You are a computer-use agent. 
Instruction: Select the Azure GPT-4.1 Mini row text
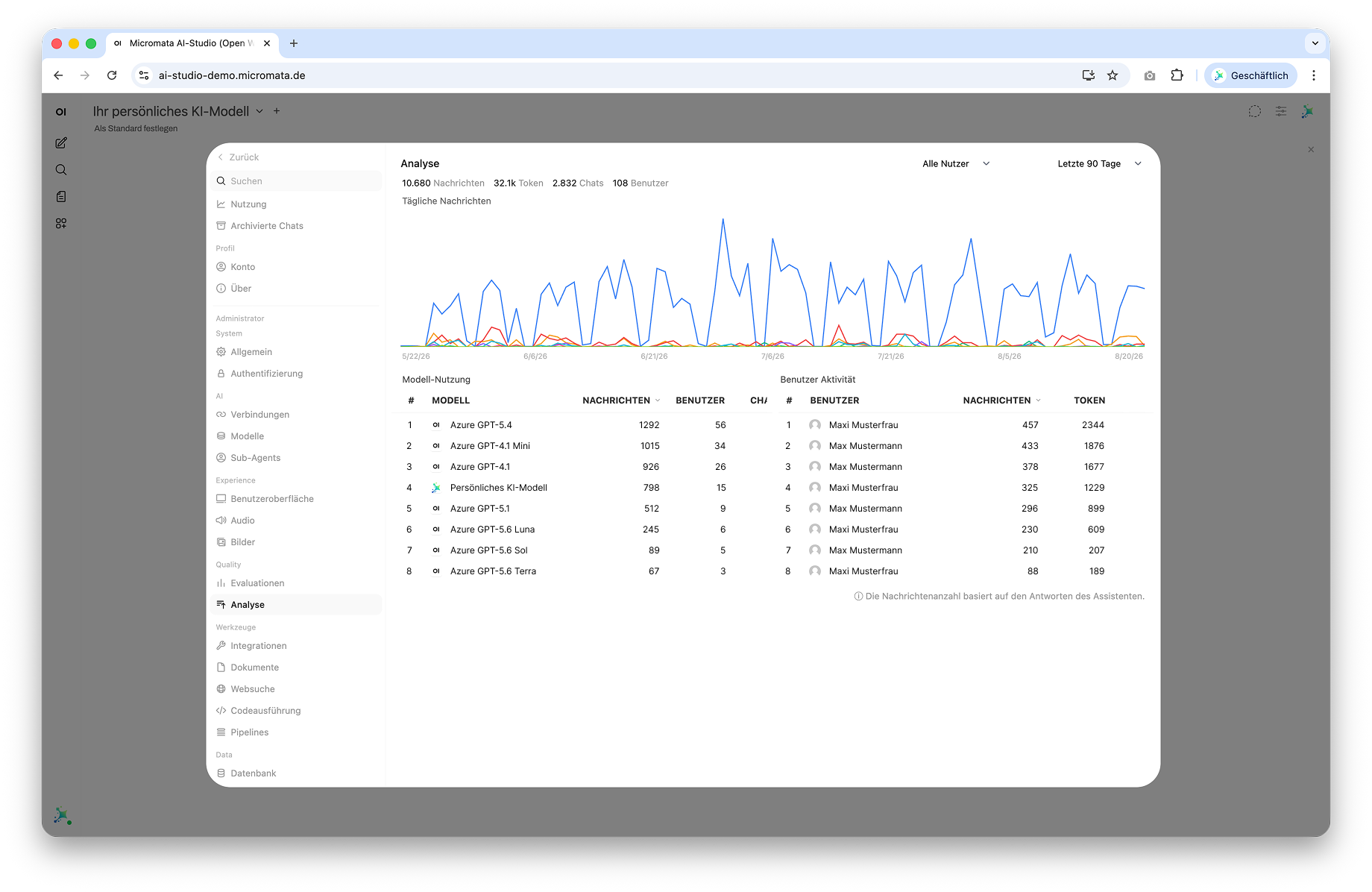(490, 446)
